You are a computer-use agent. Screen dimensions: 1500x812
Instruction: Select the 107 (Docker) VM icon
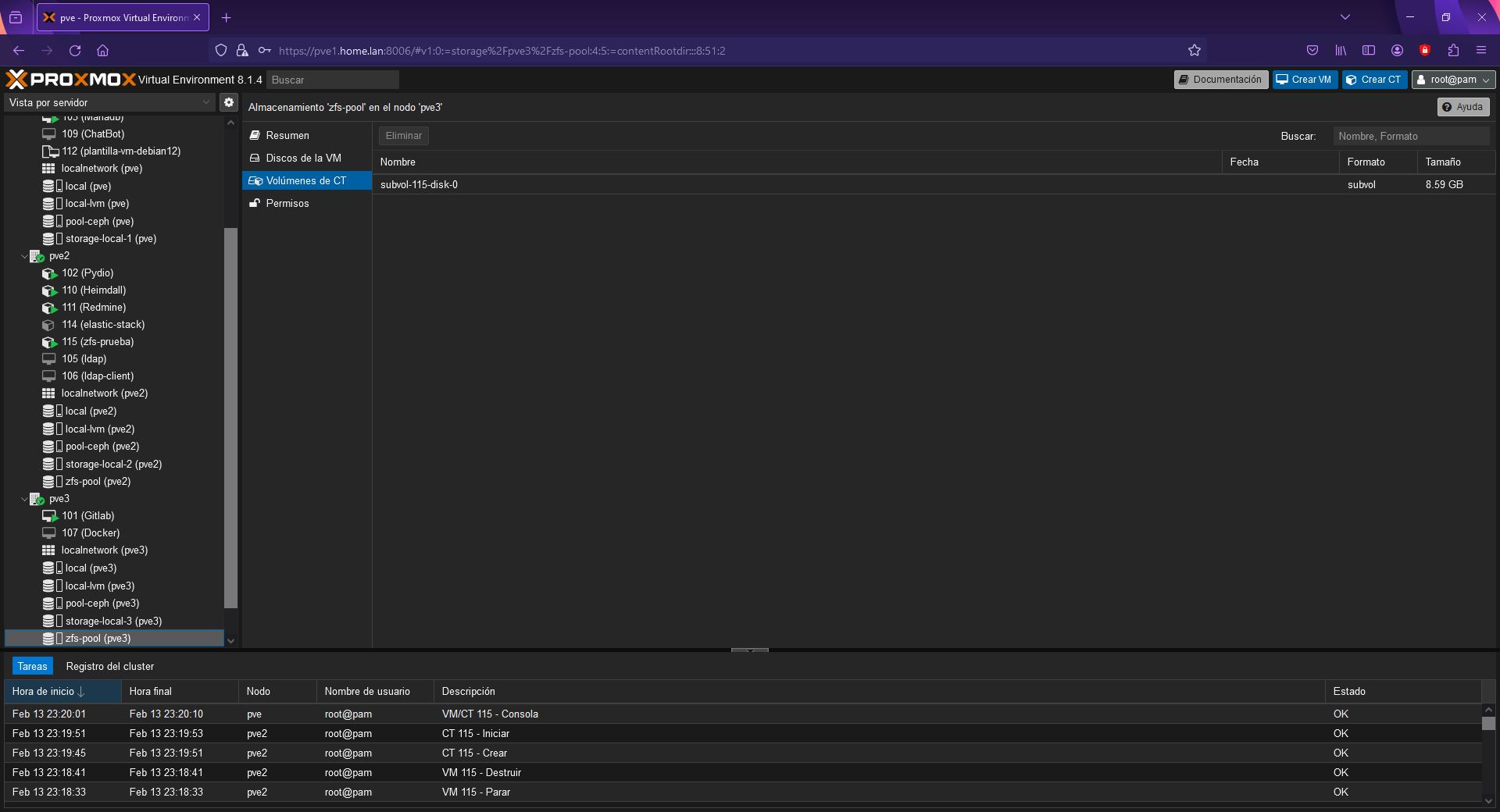coord(49,533)
